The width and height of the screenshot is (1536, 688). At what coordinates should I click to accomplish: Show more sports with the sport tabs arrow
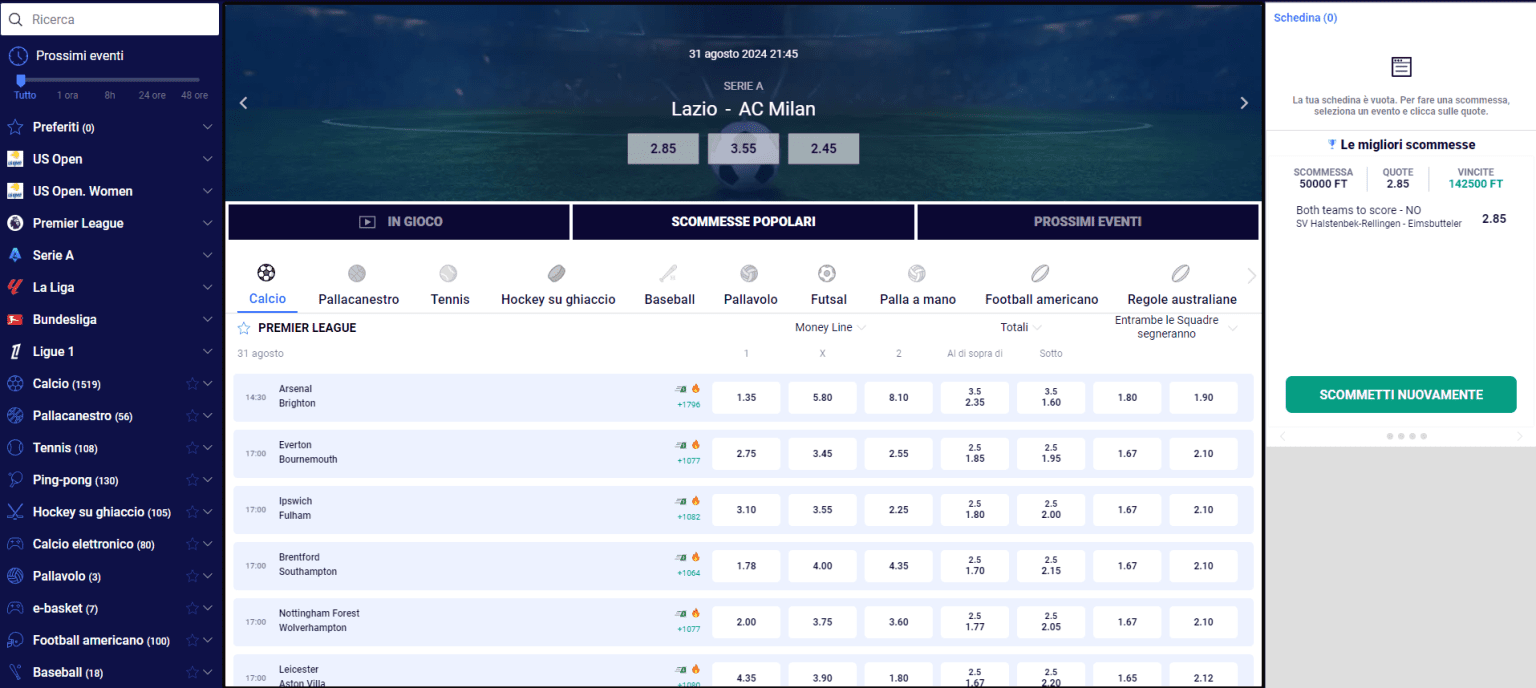[x=1251, y=276]
